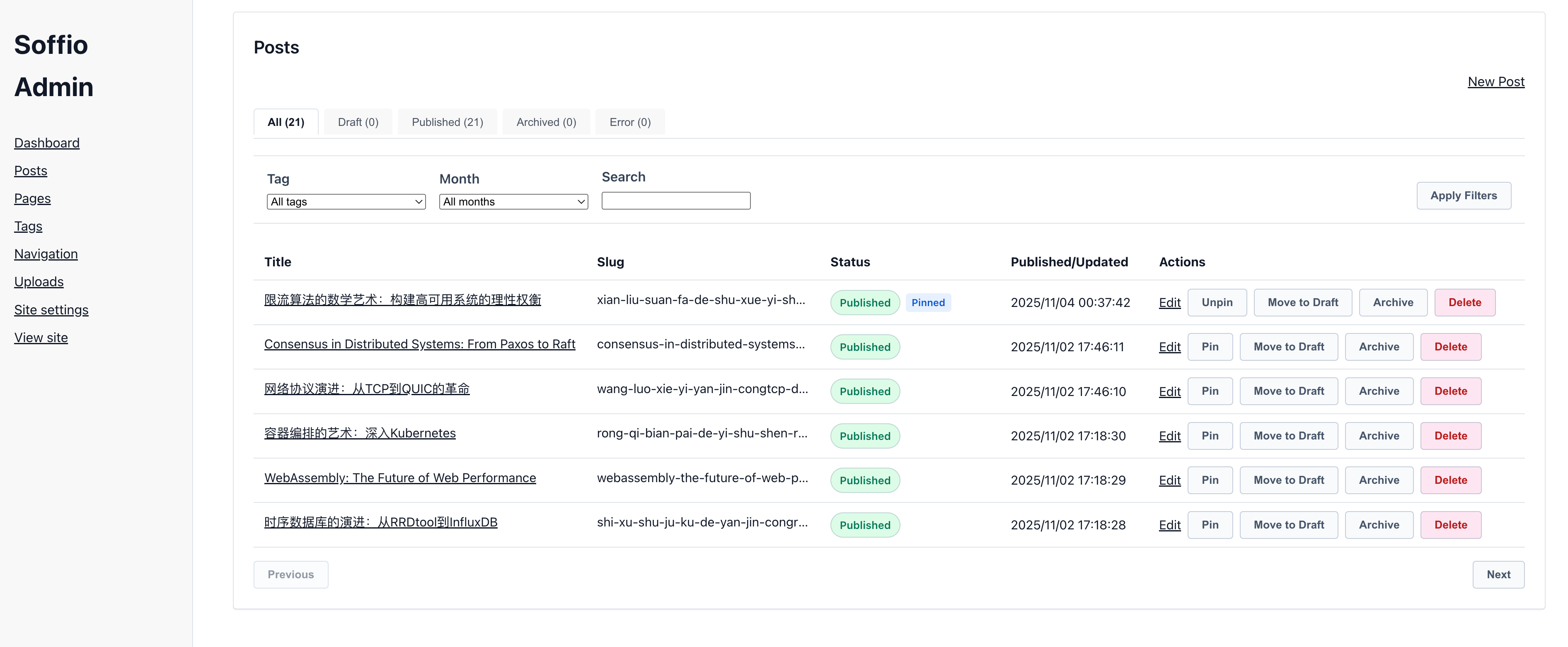Pin the WebAssembly post
Screen dimensions: 1568x647
pyautogui.click(x=1210, y=480)
